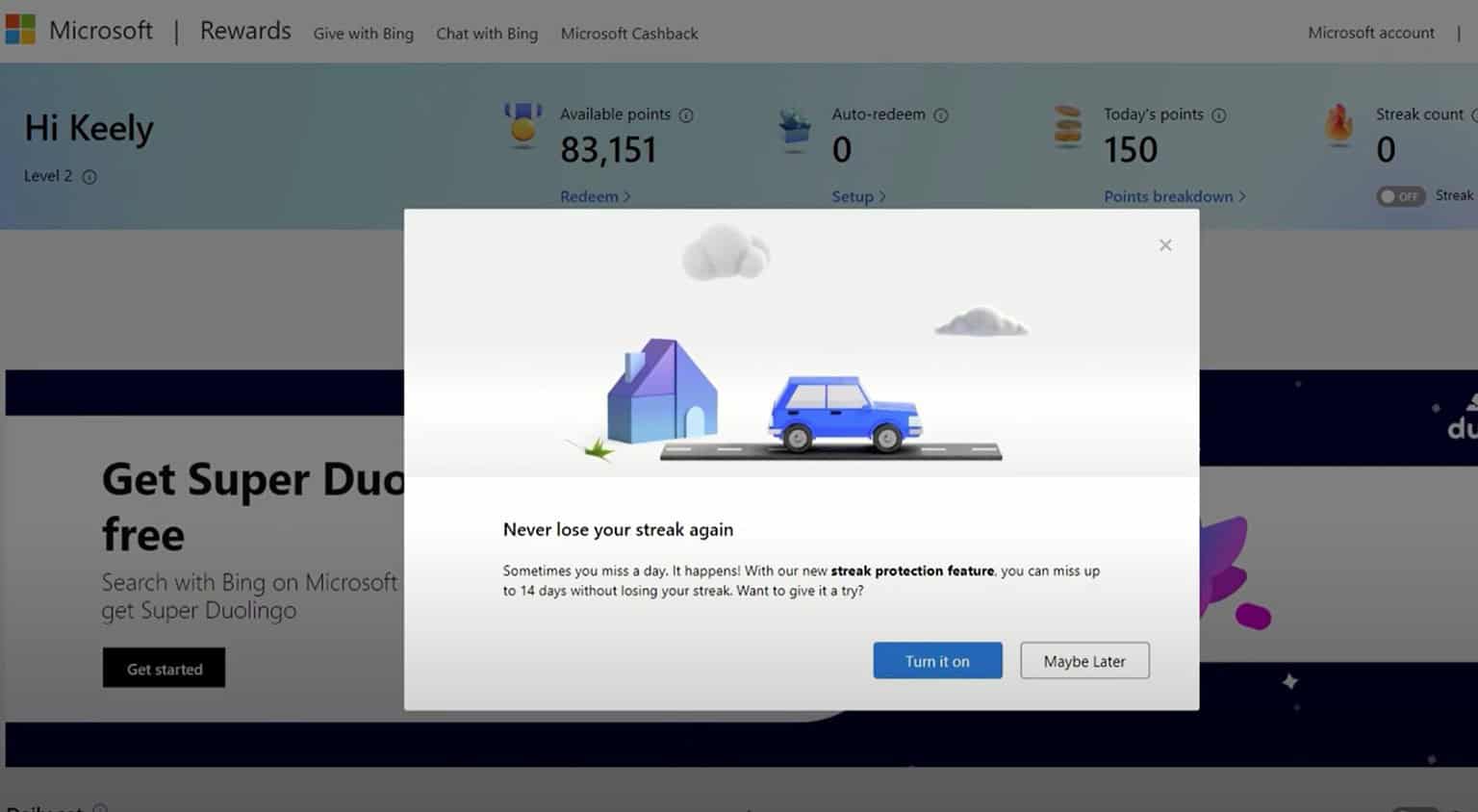The height and width of the screenshot is (812, 1478).
Task: Open the info icon beside Available points
Action: coord(686,114)
